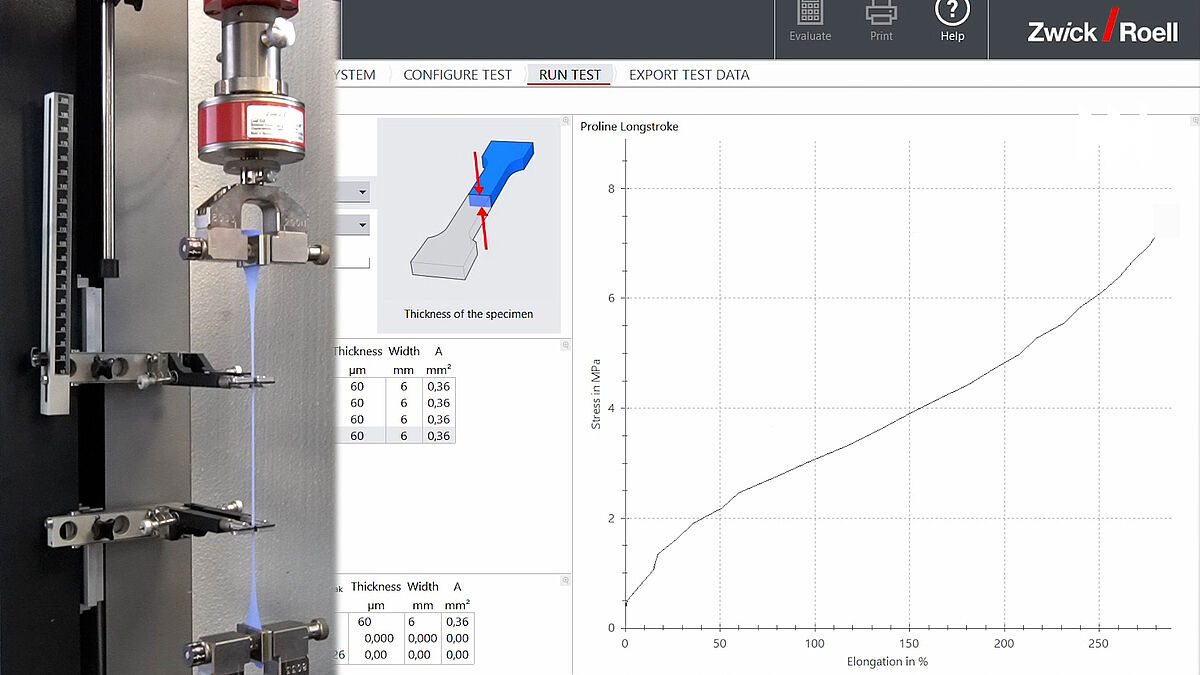The height and width of the screenshot is (675, 1200).
Task: Click Width cell 0,000 in lower table
Action: [423, 638]
